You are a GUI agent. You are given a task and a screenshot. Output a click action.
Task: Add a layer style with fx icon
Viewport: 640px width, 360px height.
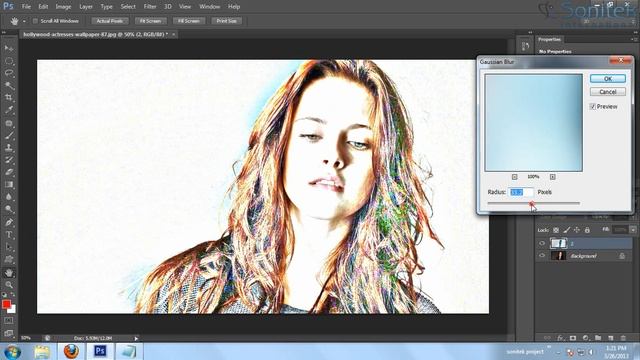pyautogui.click(x=560, y=338)
